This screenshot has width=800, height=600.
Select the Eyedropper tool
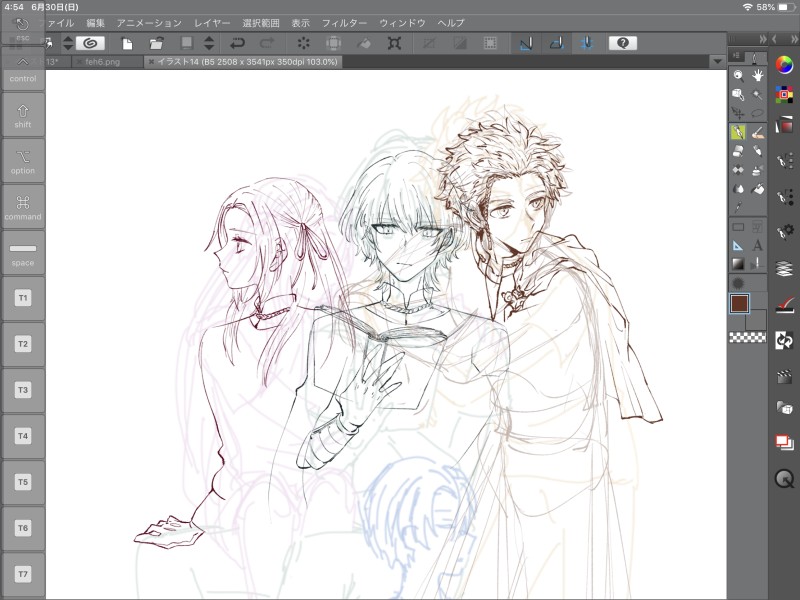coord(738,207)
